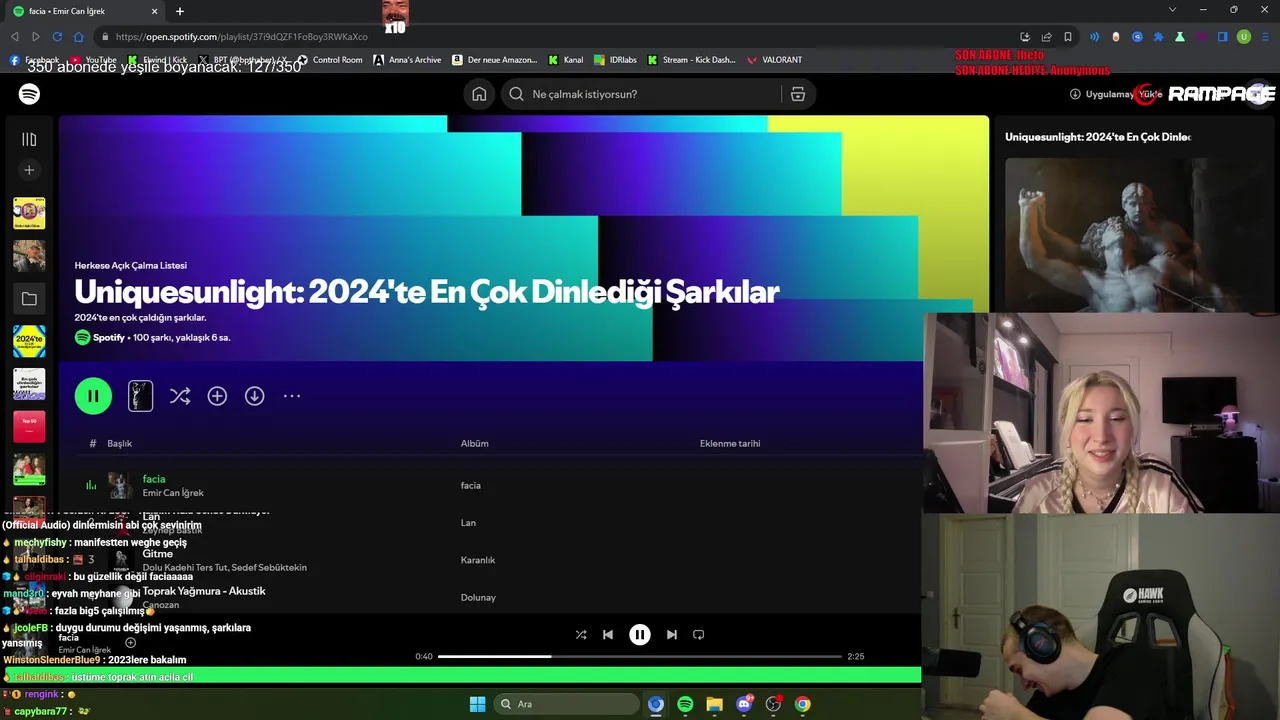
Task: Open the folder item in library sidebar
Action: (x=29, y=298)
